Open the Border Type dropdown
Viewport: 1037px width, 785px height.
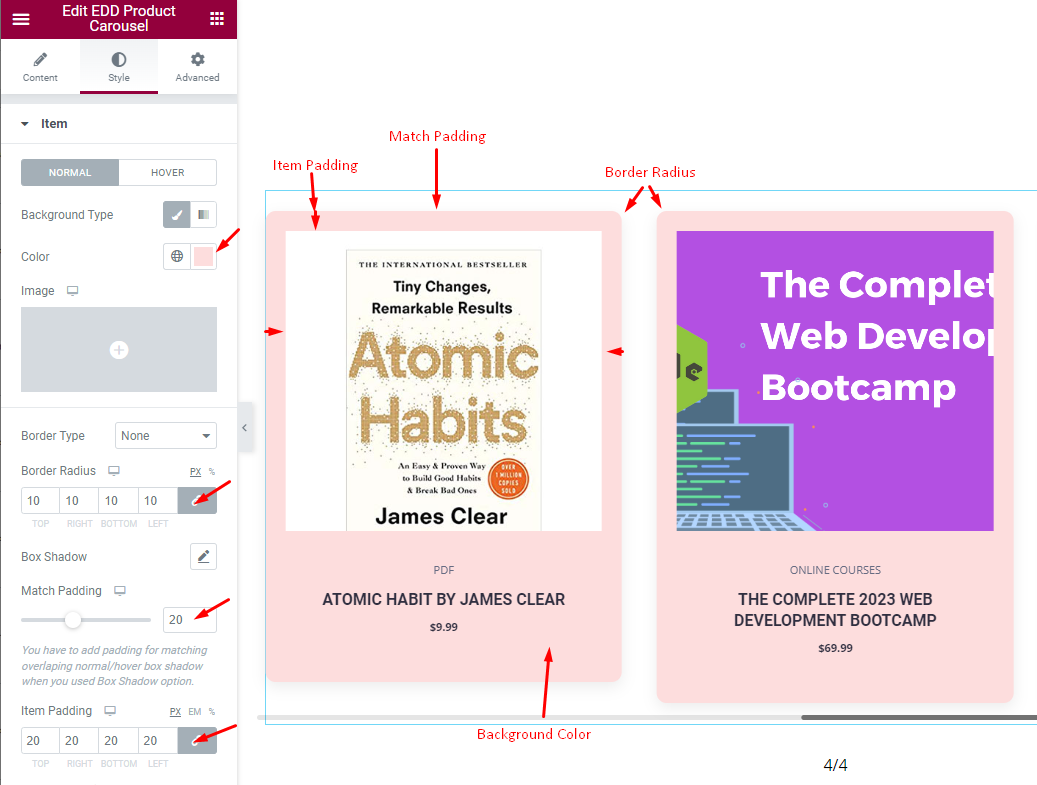pyautogui.click(x=166, y=436)
